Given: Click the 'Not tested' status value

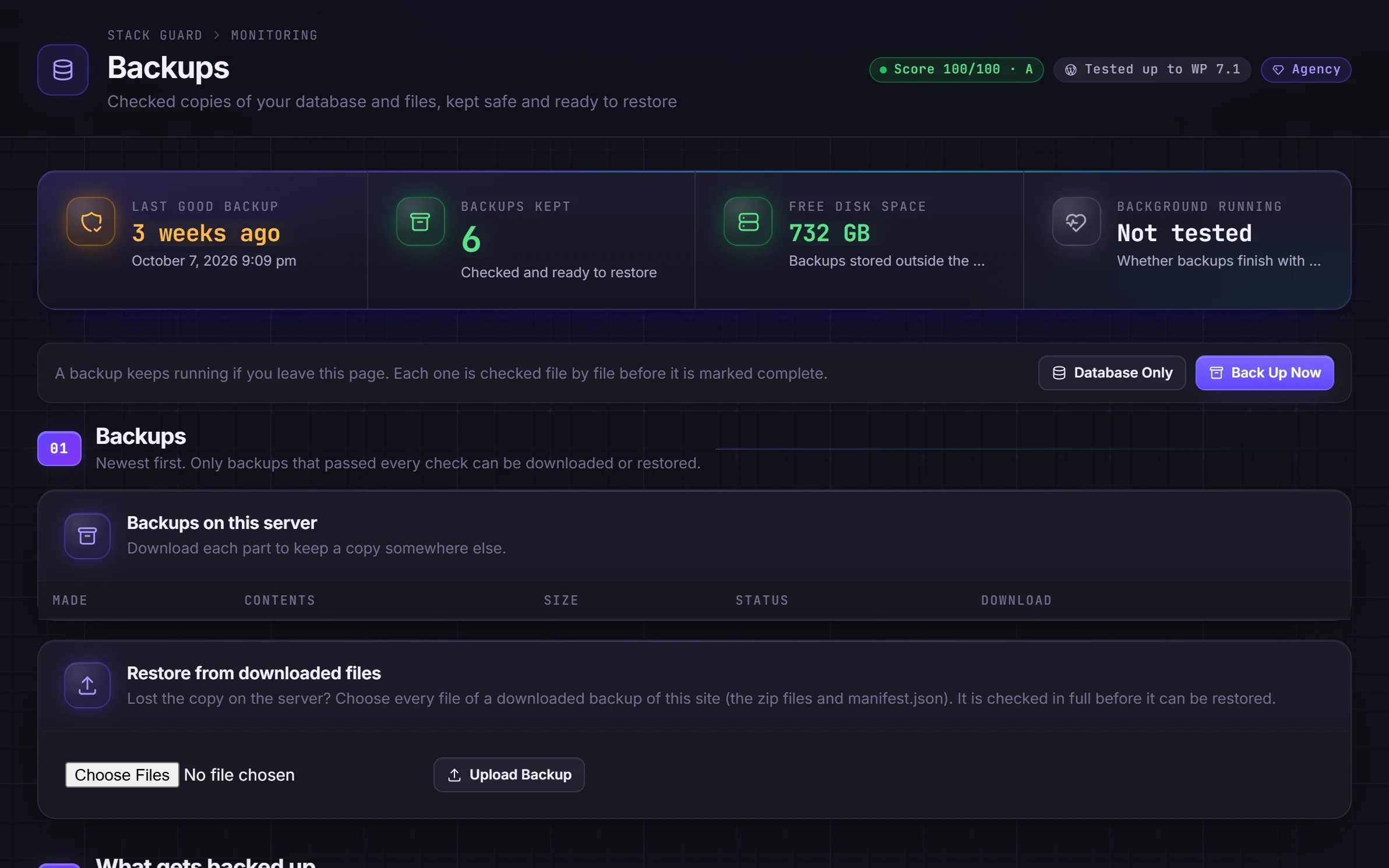Looking at the screenshot, I should point(1184,233).
